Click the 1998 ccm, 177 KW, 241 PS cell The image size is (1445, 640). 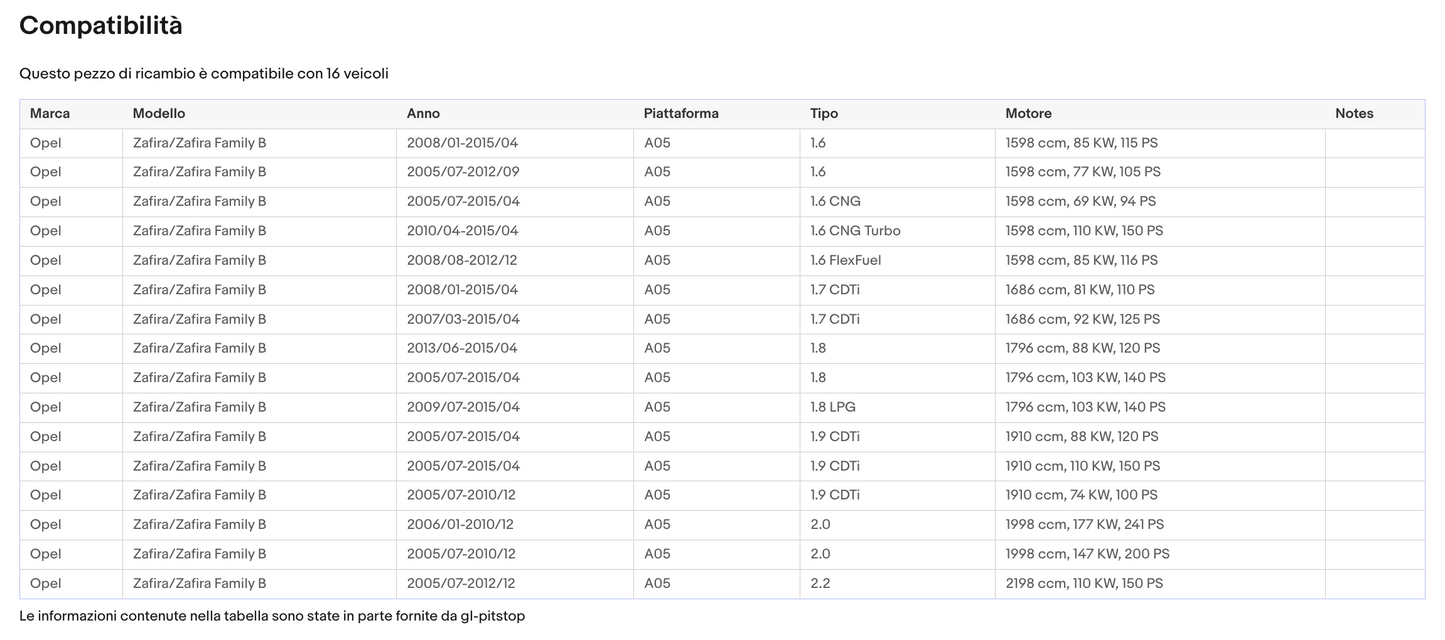click(x=1084, y=525)
